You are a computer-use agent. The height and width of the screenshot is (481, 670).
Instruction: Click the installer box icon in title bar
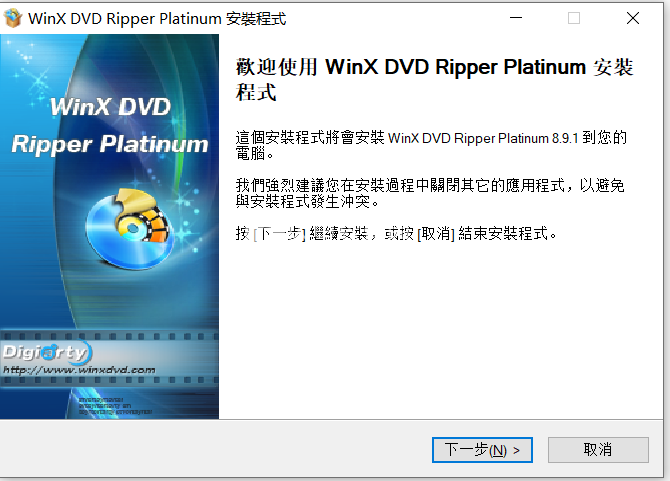point(12,18)
